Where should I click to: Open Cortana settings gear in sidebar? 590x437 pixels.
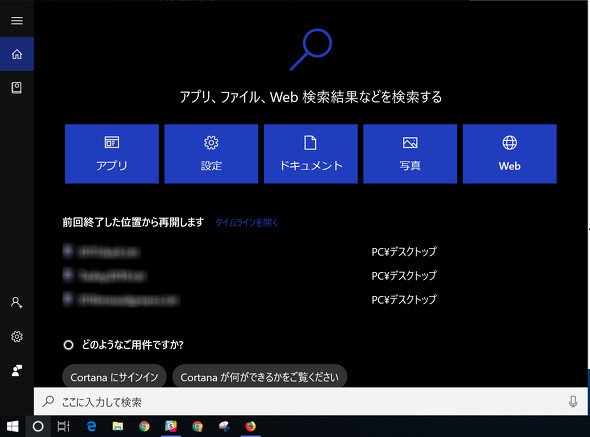pyautogui.click(x=17, y=336)
